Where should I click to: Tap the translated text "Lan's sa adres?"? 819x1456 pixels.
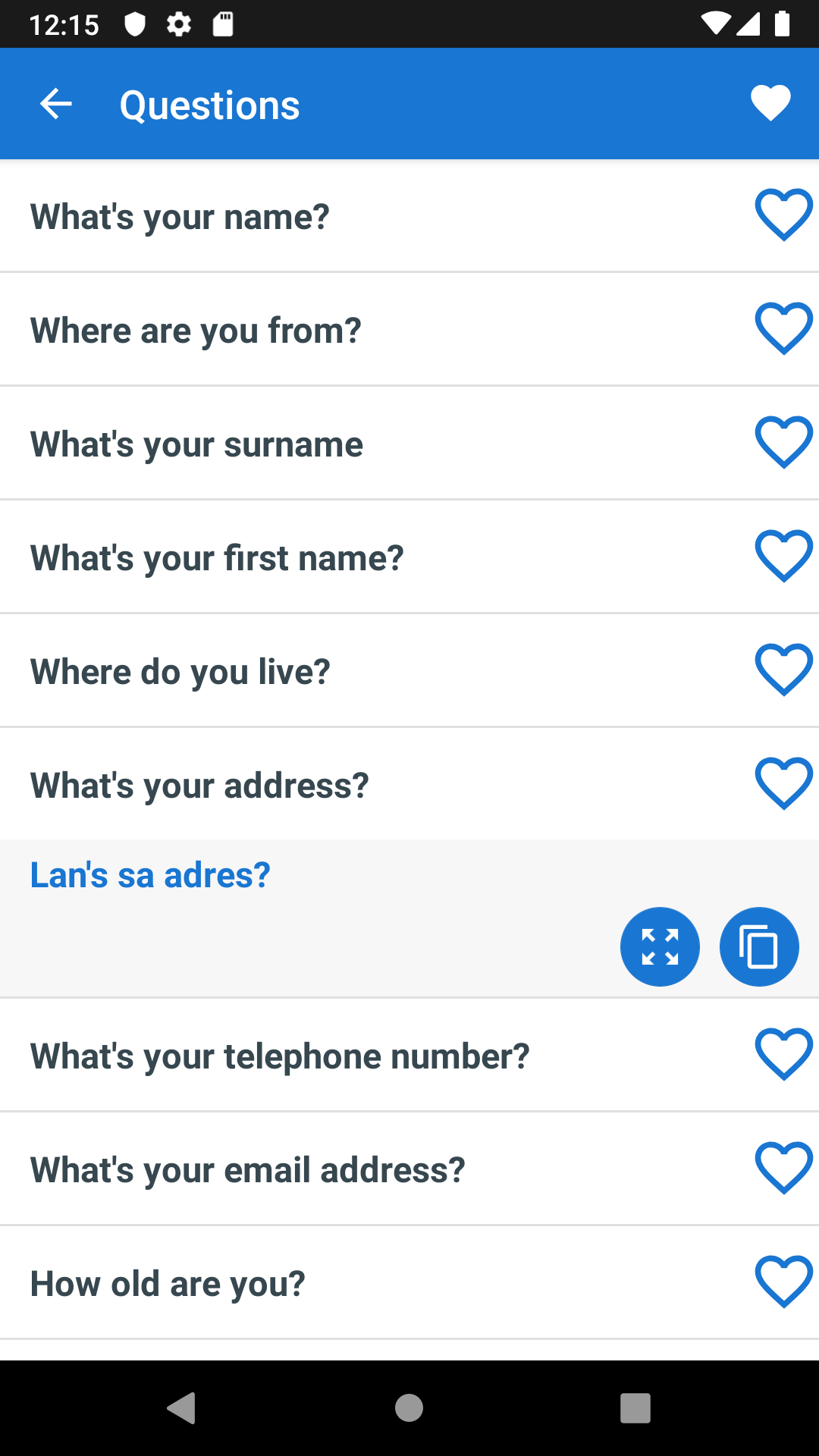tap(150, 875)
